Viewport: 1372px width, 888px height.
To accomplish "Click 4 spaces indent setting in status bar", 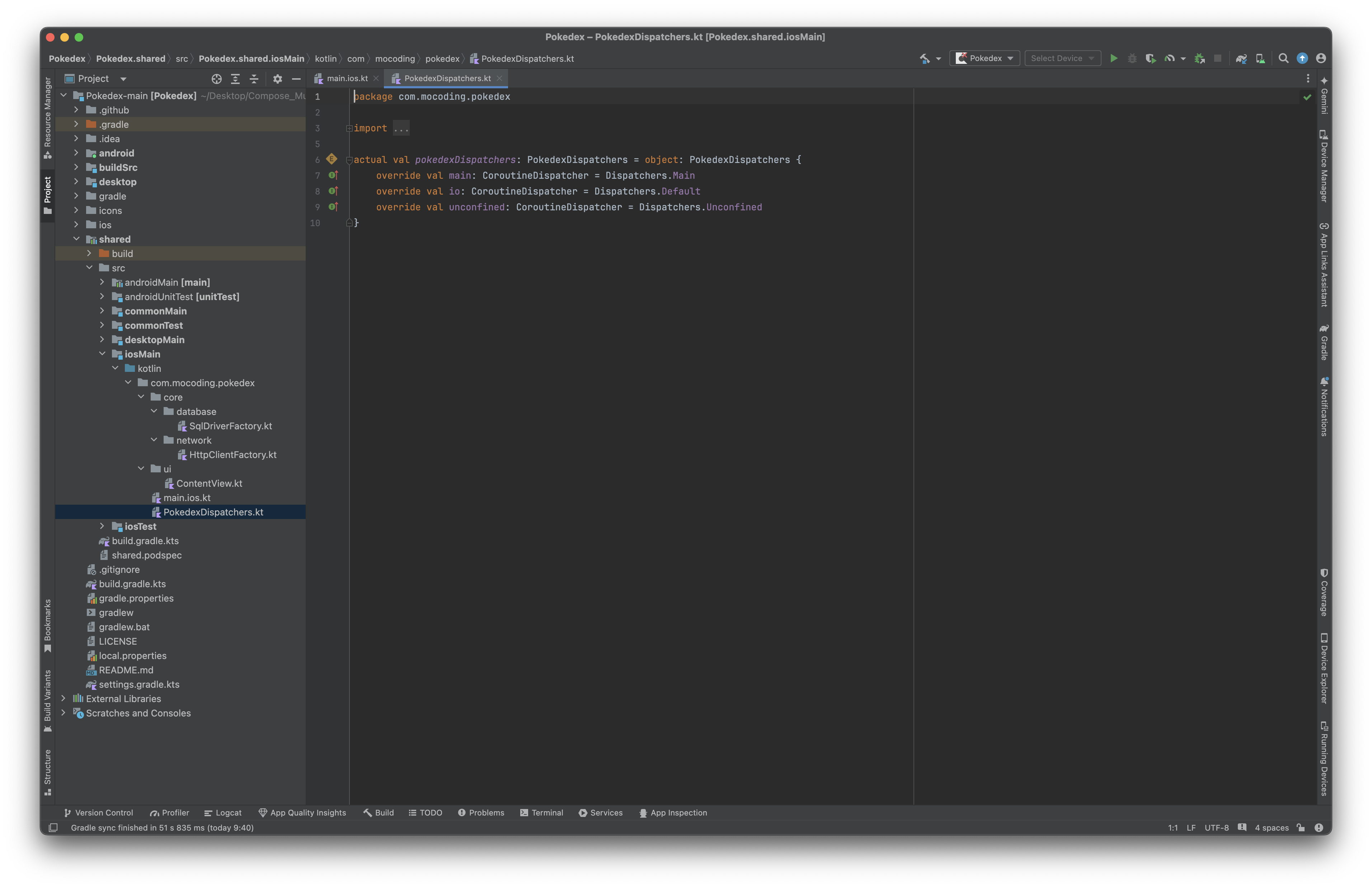I will [1271, 827].
